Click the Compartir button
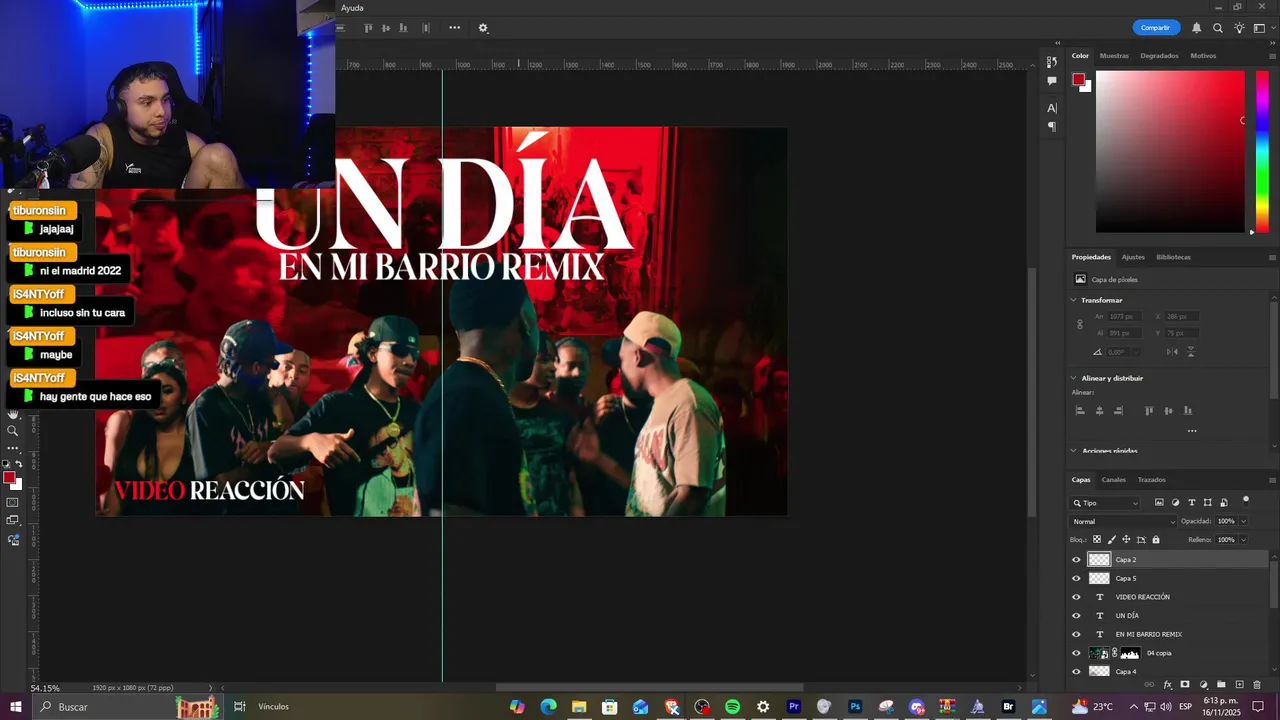Image resolution: width=1280 pixels, height=720 pixels. click(x=1155, y=28)
